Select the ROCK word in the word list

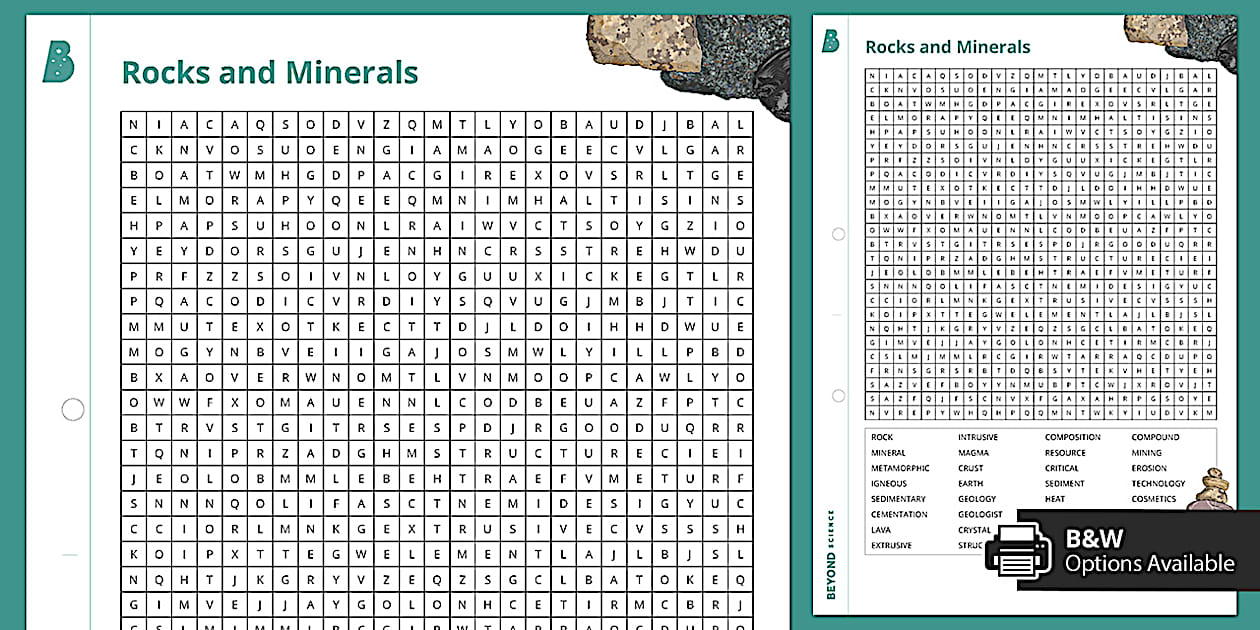(881, 437)
